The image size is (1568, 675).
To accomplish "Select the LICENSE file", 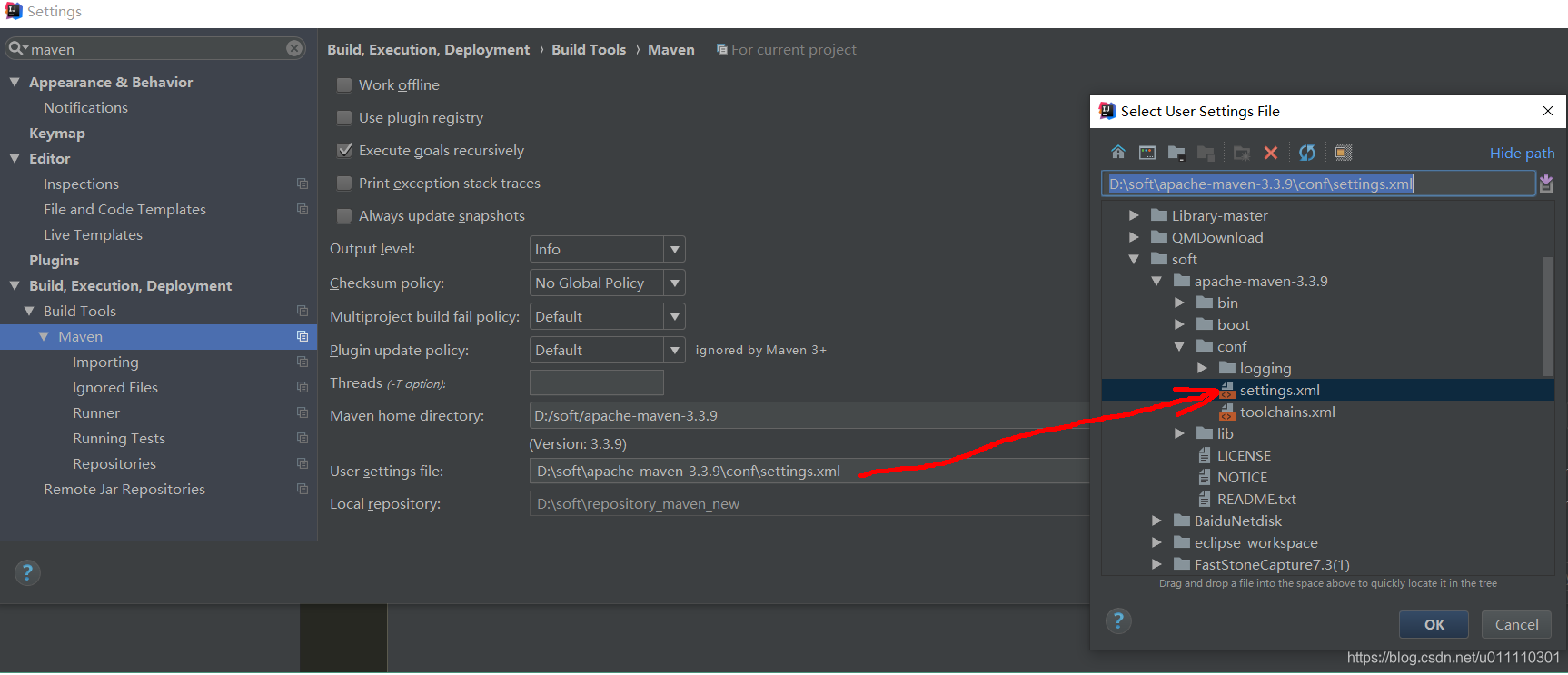I will [1244, 455].
